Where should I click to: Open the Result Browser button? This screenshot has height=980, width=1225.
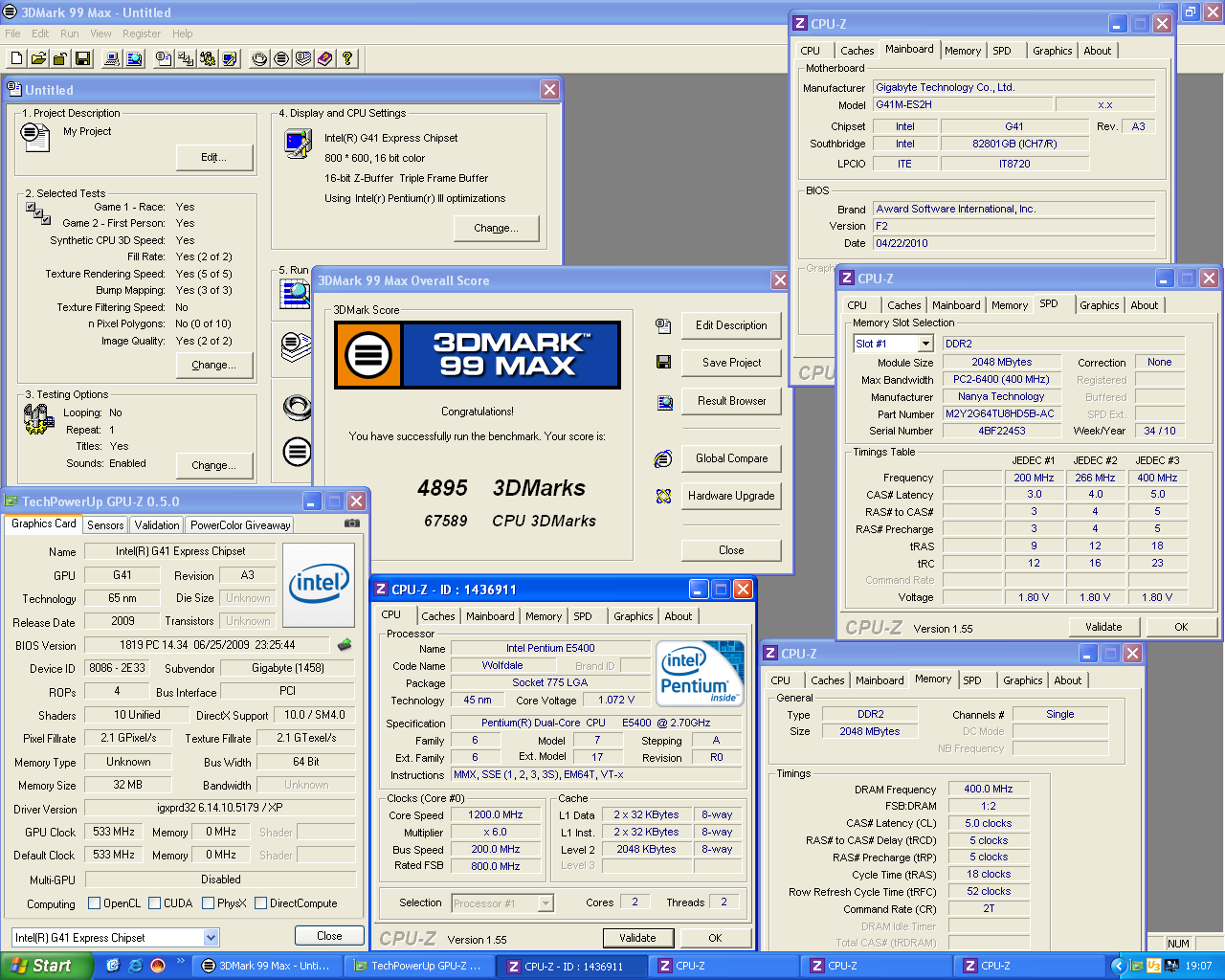[x=731, y=401]
